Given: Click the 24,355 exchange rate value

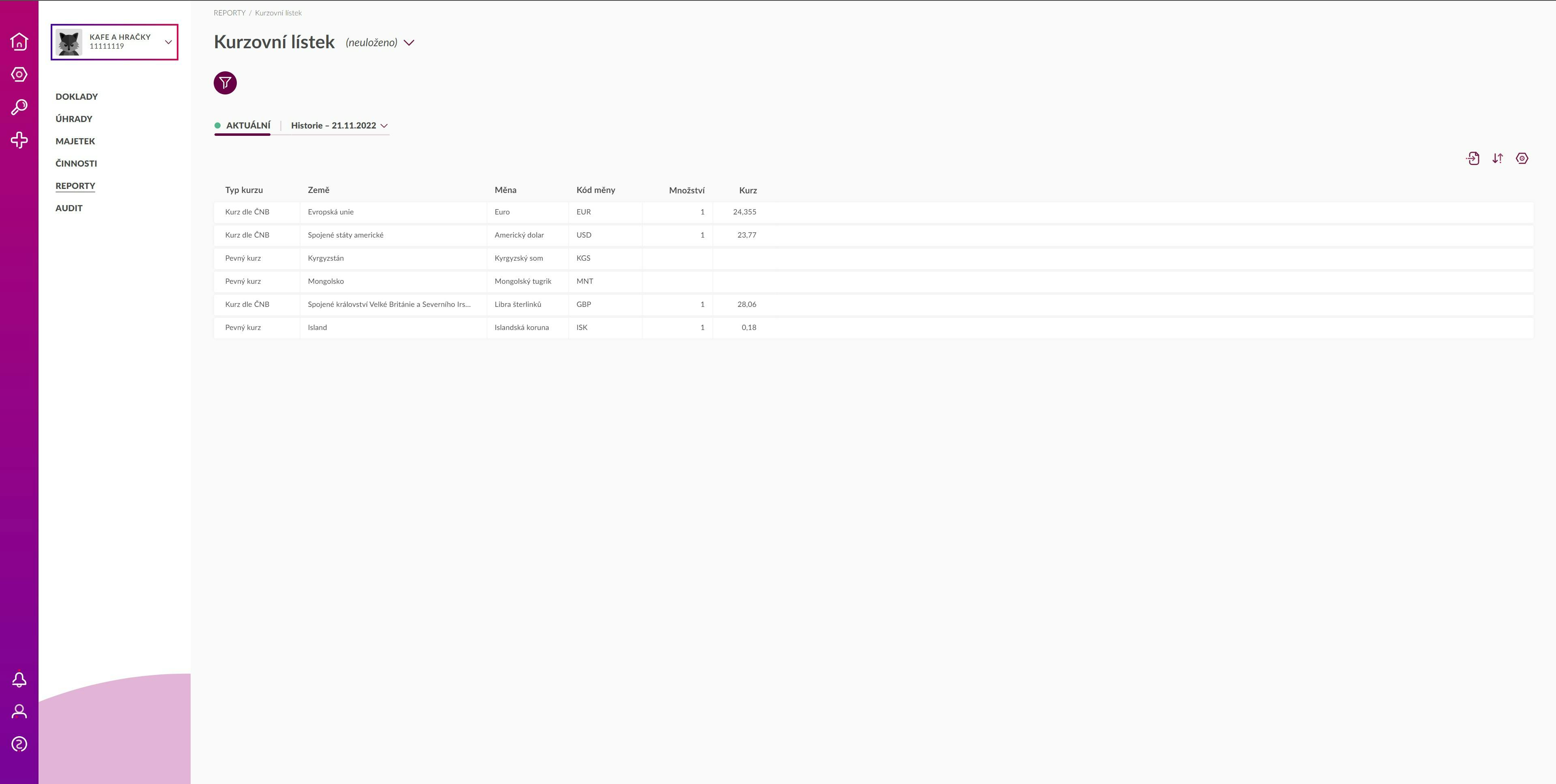Looking at the screenshot, I should 744,212.
